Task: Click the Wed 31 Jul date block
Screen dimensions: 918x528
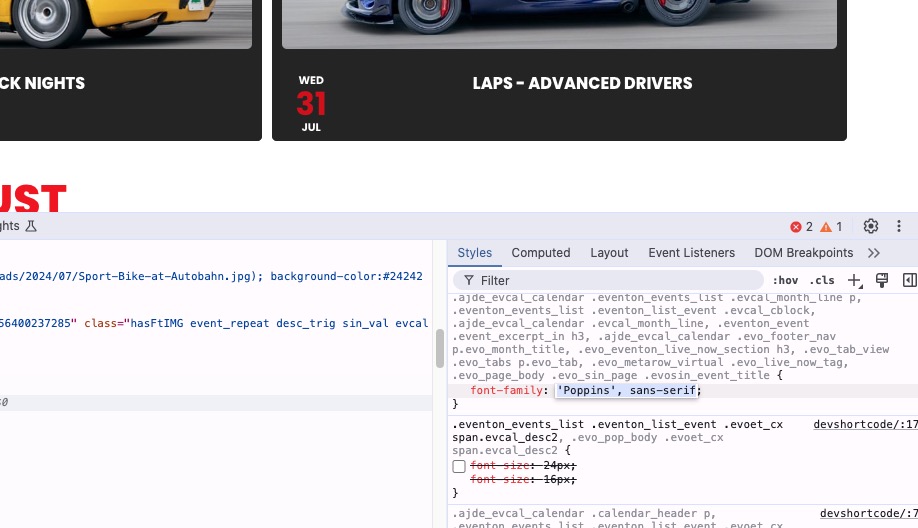Action: tap(311, 104)
